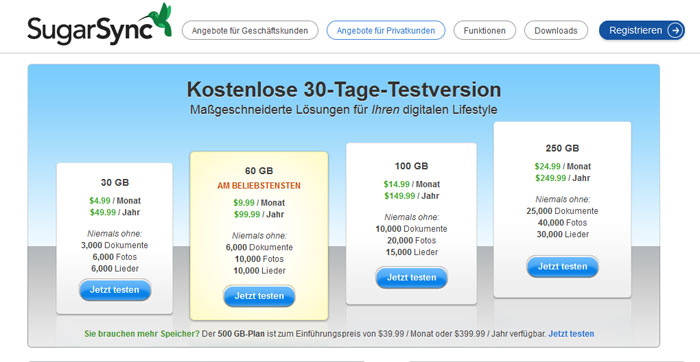Click the $14.99 / Monat price
This screenshot has height=362, width=700.
[x=412, y=184]
